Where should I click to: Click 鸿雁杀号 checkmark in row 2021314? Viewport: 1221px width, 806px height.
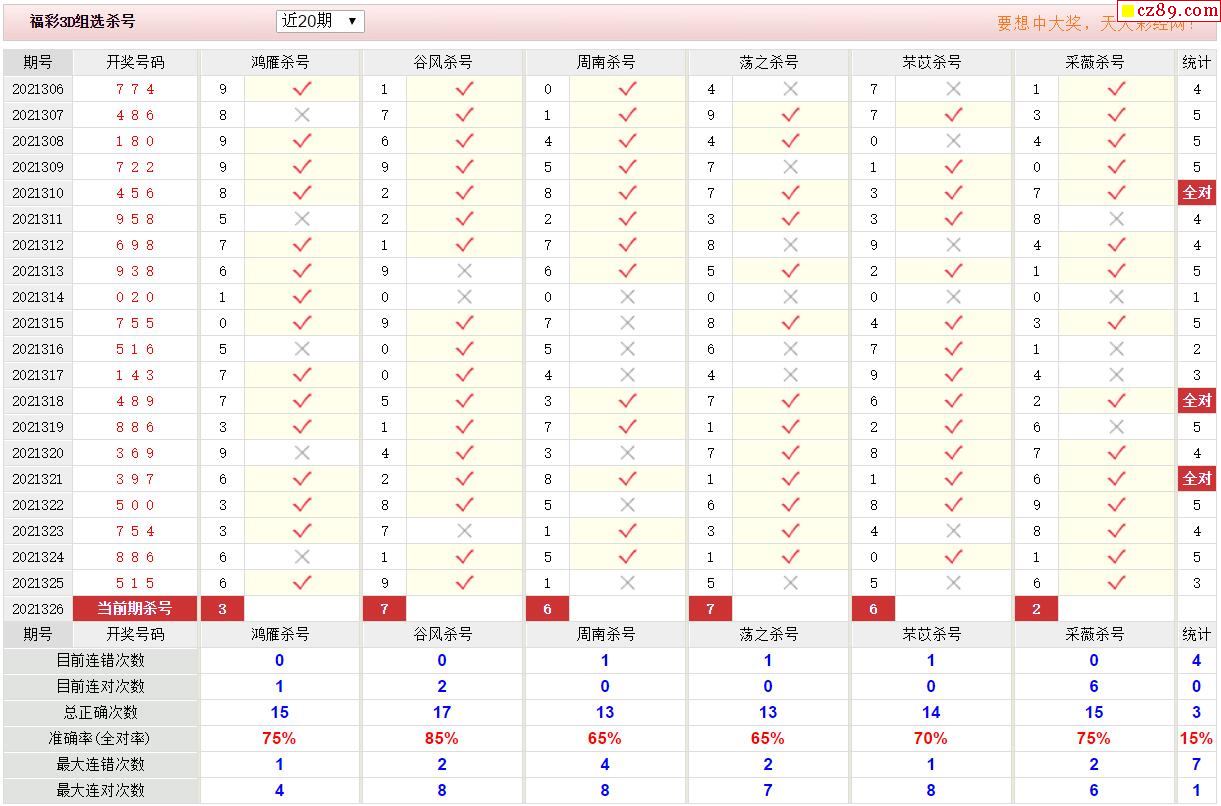(x=302, y=297)
